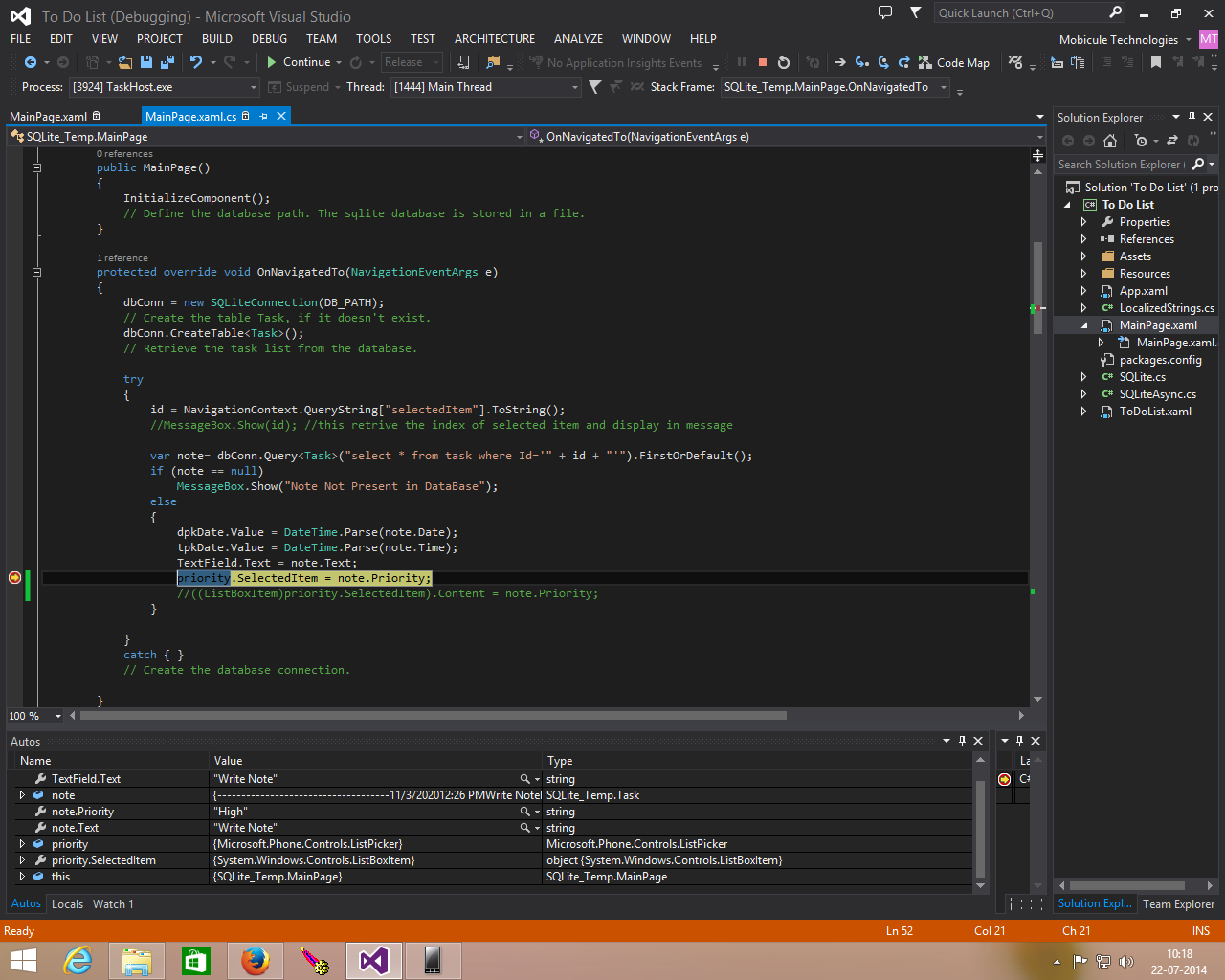Open the DEBUG menu
The image size is (1225, 980).
269,39
